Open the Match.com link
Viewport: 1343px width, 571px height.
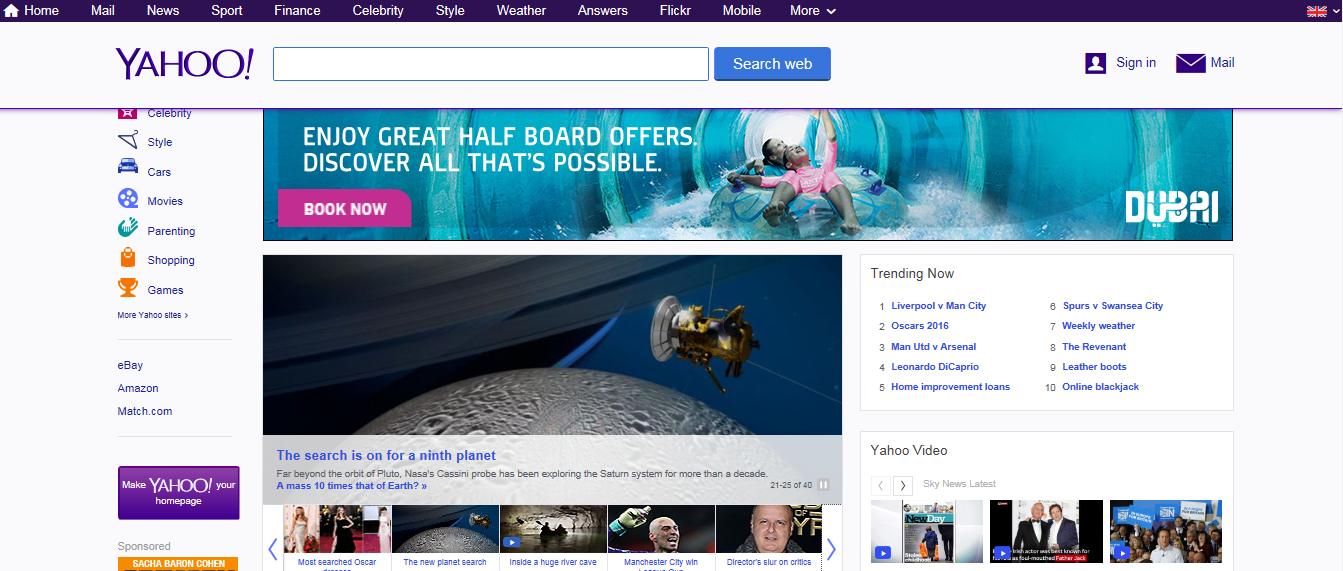coord(145,411)
